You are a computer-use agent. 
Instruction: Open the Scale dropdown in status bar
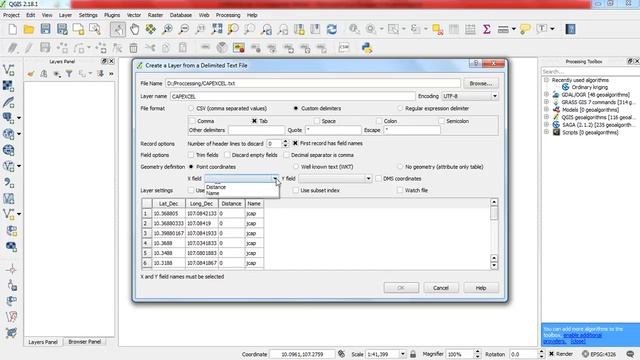pyautogui.click(x=402, y=354)
